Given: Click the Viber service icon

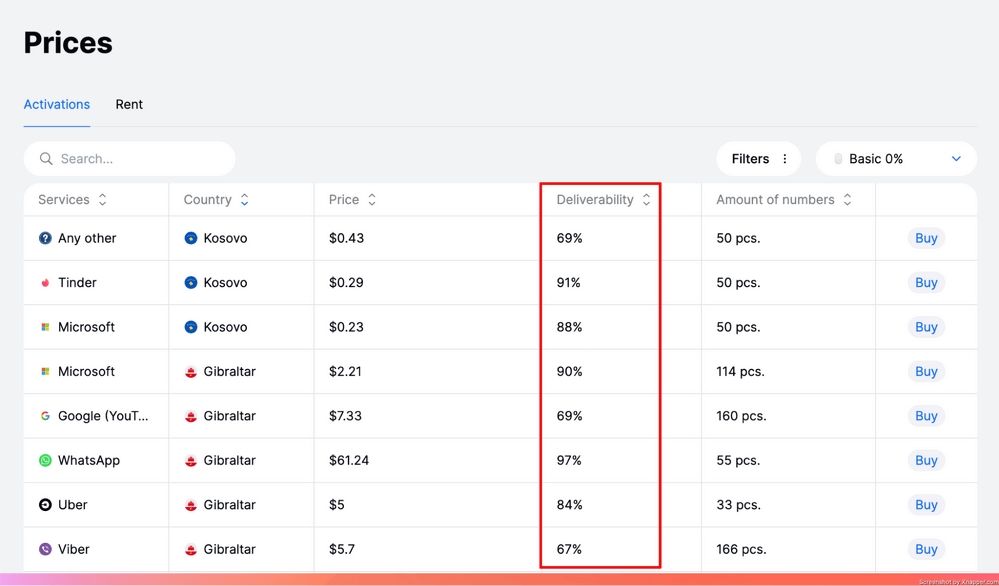Looking at the screenshot, I should (x=45, y=549).
